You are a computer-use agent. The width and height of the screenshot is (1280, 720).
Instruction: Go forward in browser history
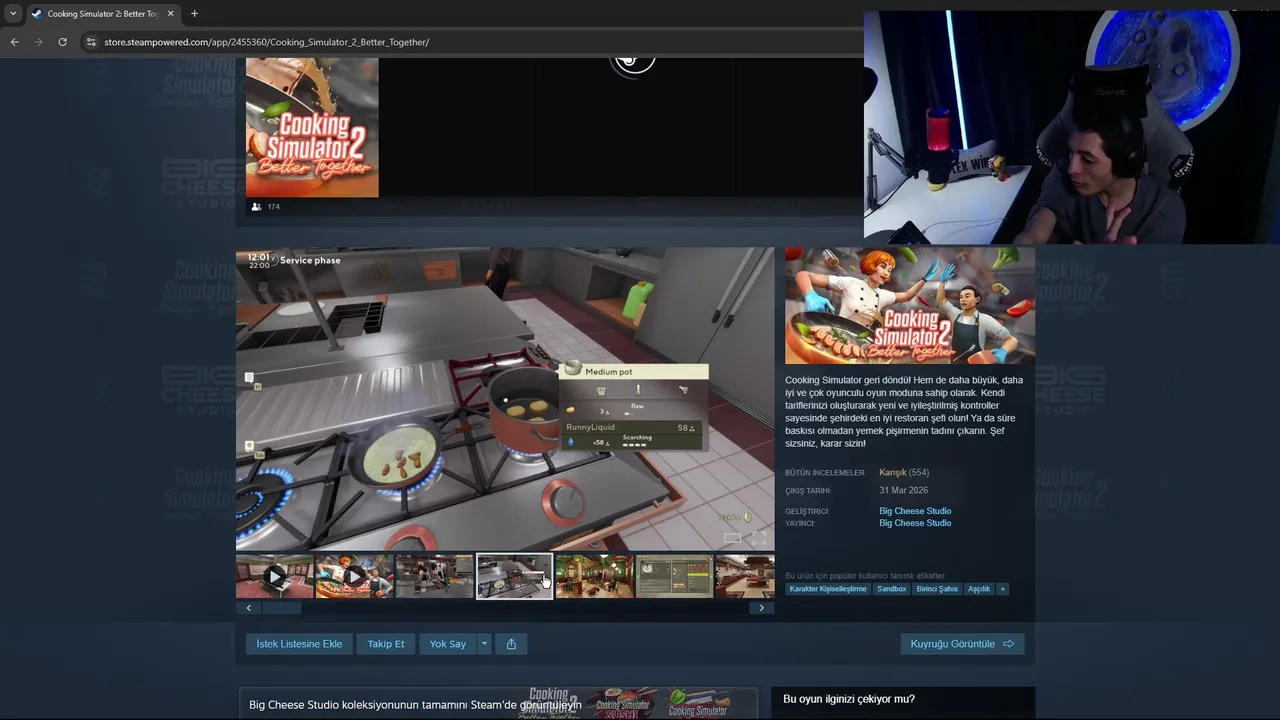tap(38, 42)
